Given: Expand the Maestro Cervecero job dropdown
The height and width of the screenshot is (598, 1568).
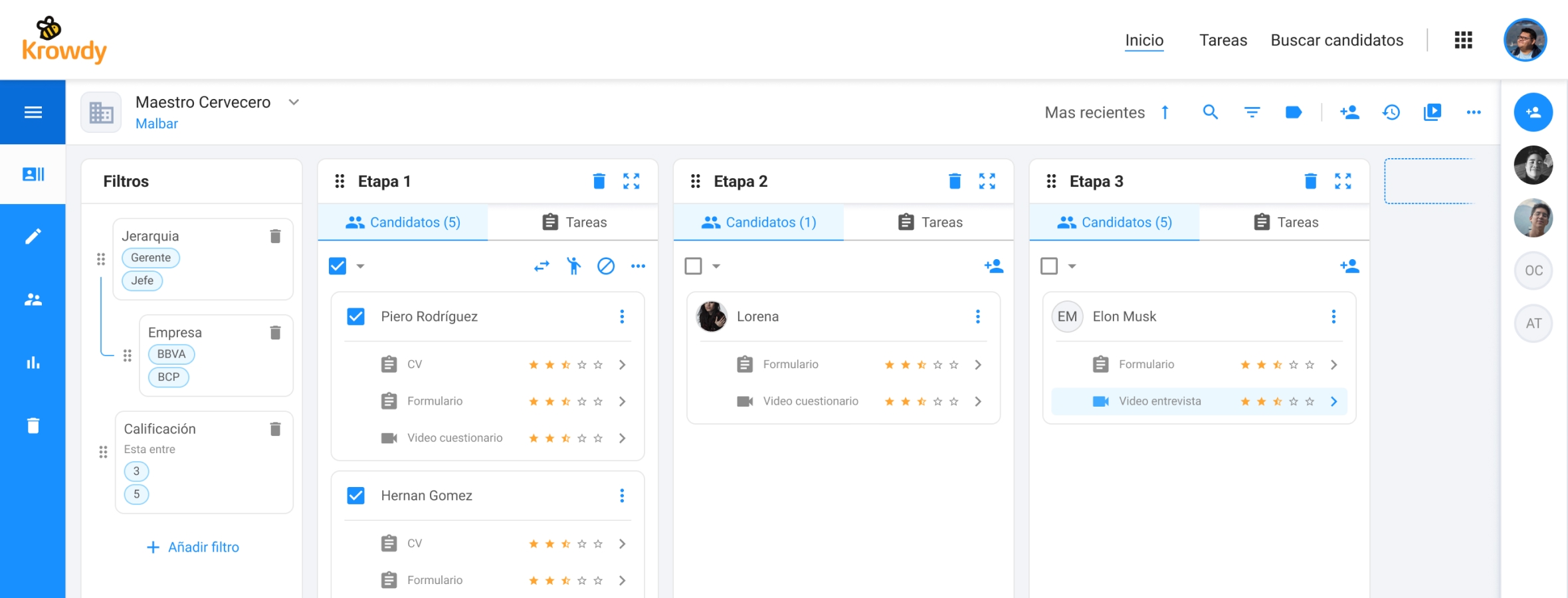Looking at the screenshot, I should click(294, 102).
